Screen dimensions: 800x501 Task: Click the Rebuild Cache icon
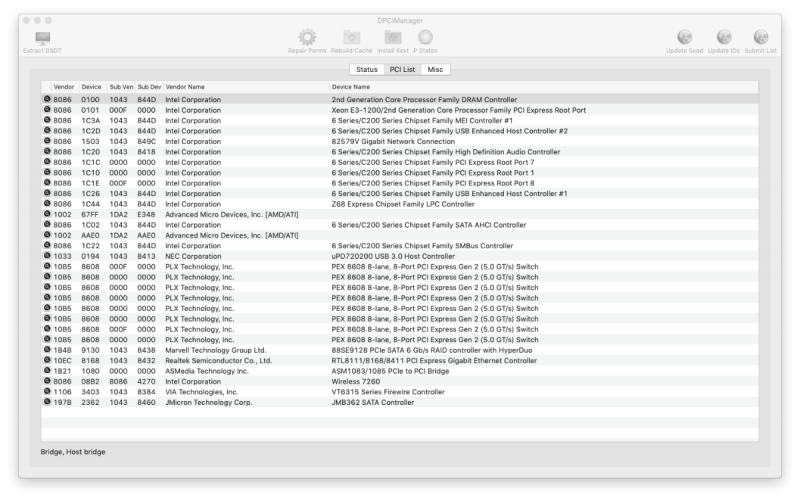coord(351,38)
